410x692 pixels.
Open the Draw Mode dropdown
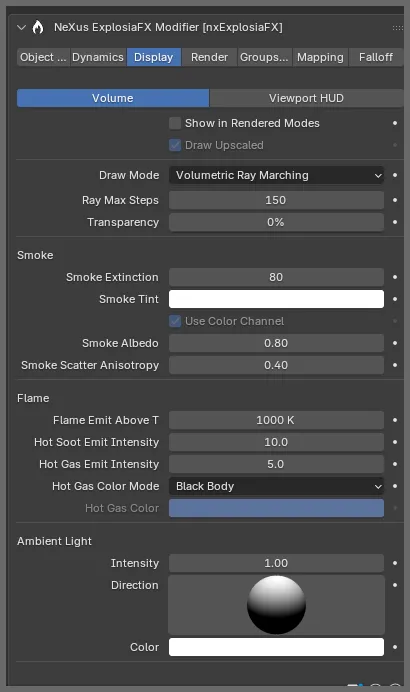point(276,175)
